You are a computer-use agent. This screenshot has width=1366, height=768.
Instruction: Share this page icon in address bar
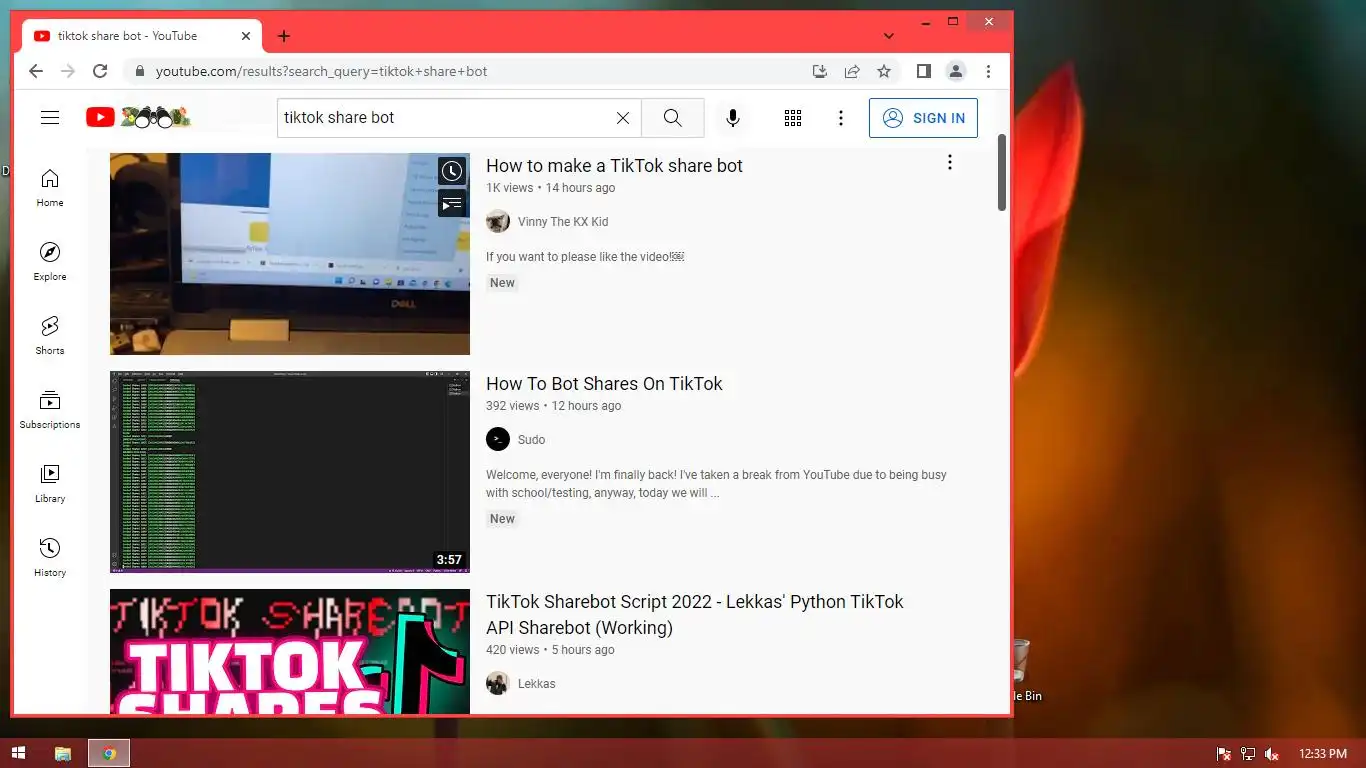(852, 71)
